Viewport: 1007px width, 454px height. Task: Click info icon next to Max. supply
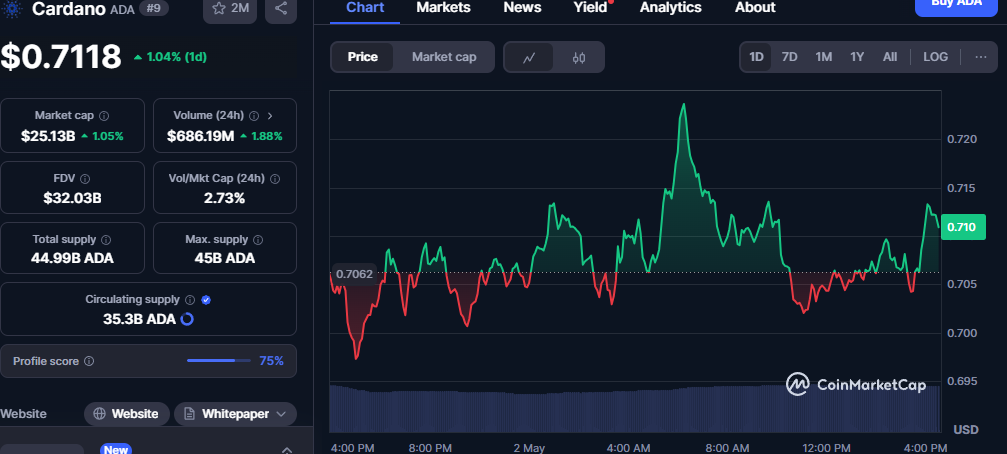(x=258, y=240)
